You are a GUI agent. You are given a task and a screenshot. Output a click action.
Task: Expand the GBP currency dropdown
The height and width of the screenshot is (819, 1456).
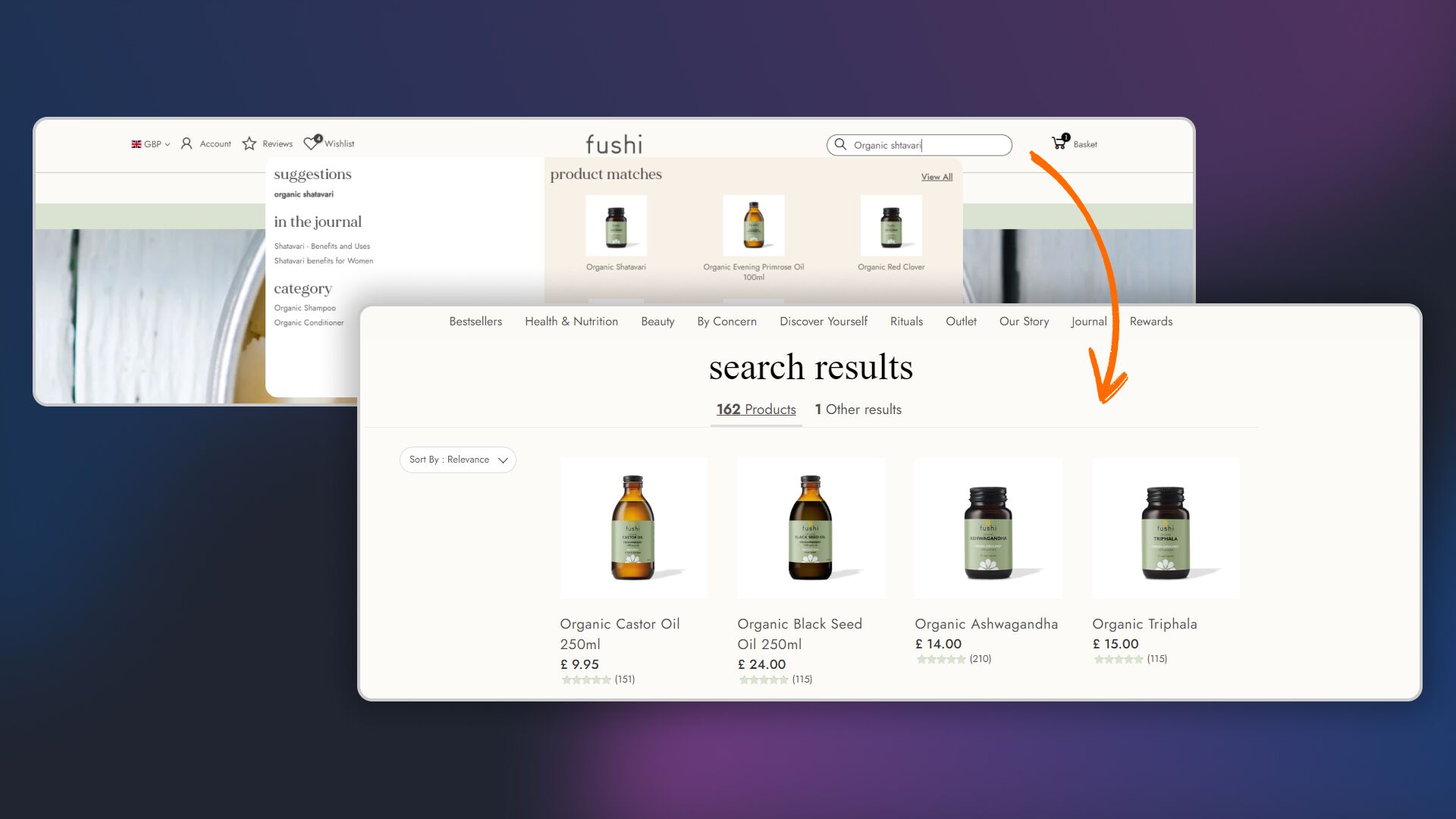tap(150, 143)
